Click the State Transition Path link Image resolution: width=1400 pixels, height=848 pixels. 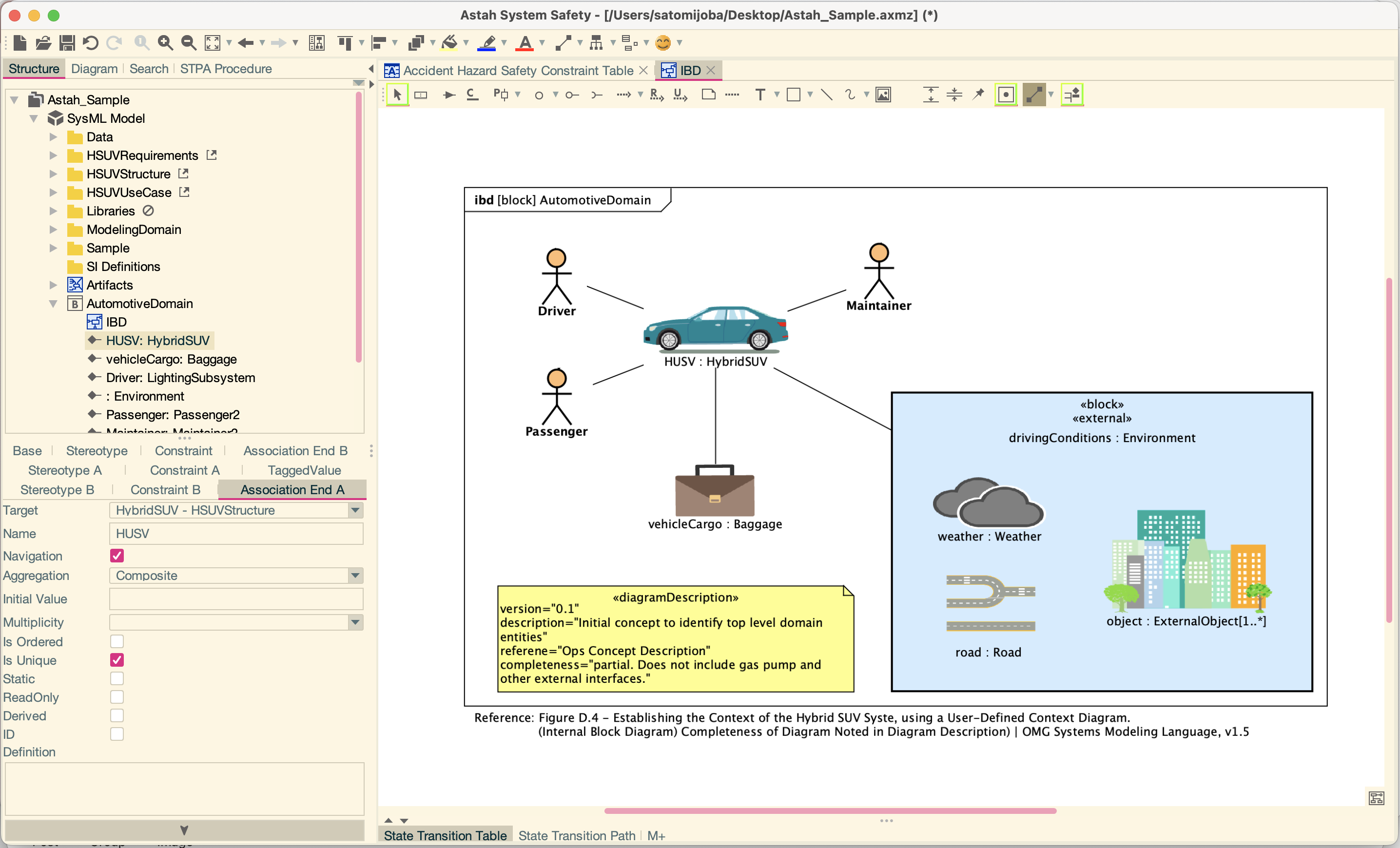(x=576, y=835)
